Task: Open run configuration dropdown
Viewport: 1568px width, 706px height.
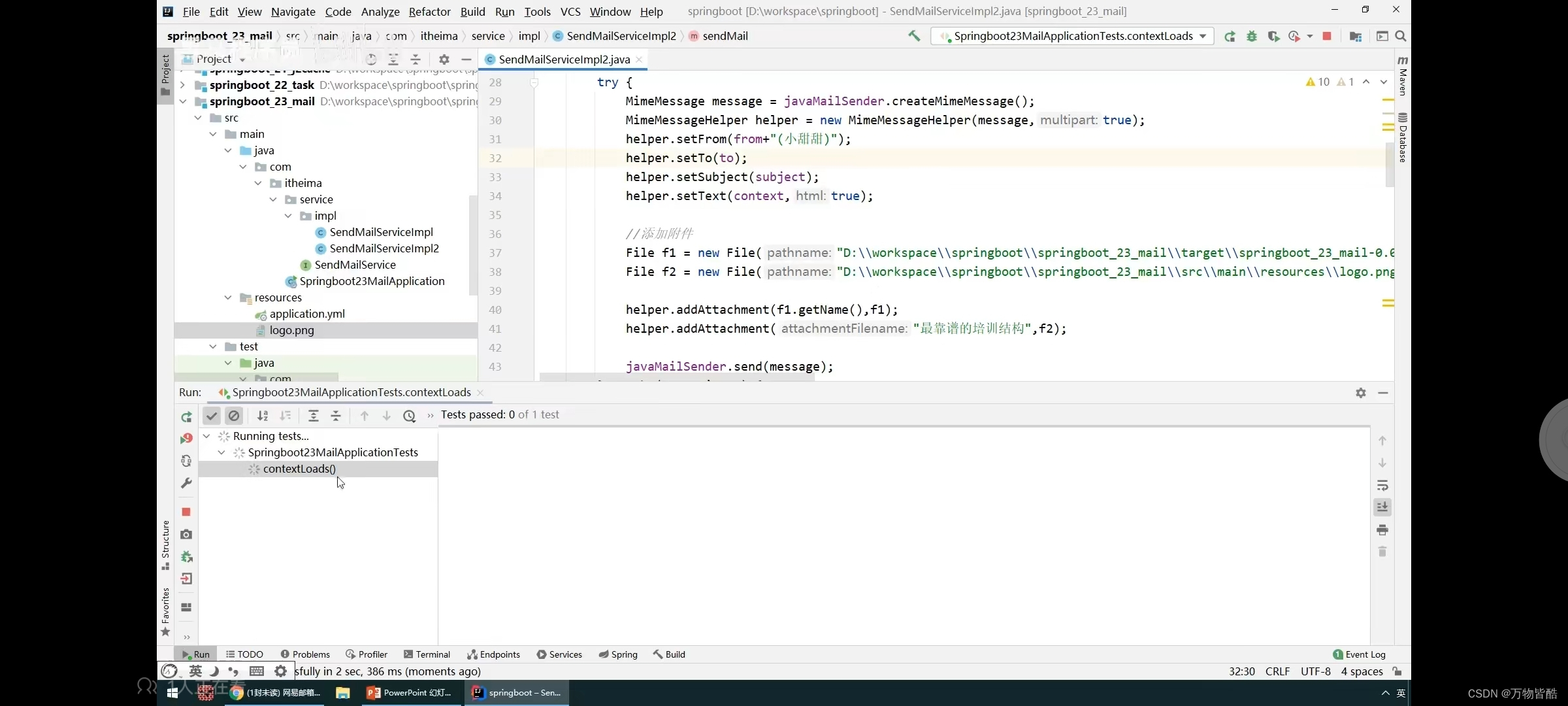Action: coord(1072,36)
